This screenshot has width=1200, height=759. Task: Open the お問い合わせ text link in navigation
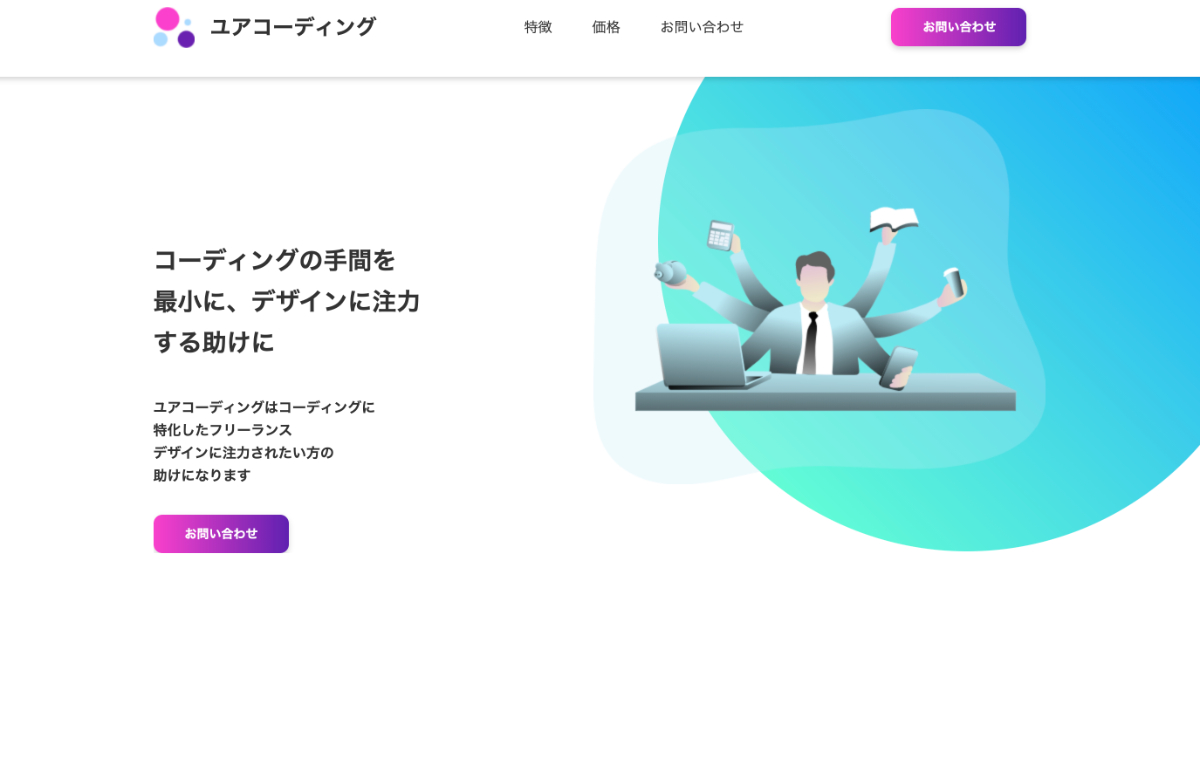(x=702, y=27)
